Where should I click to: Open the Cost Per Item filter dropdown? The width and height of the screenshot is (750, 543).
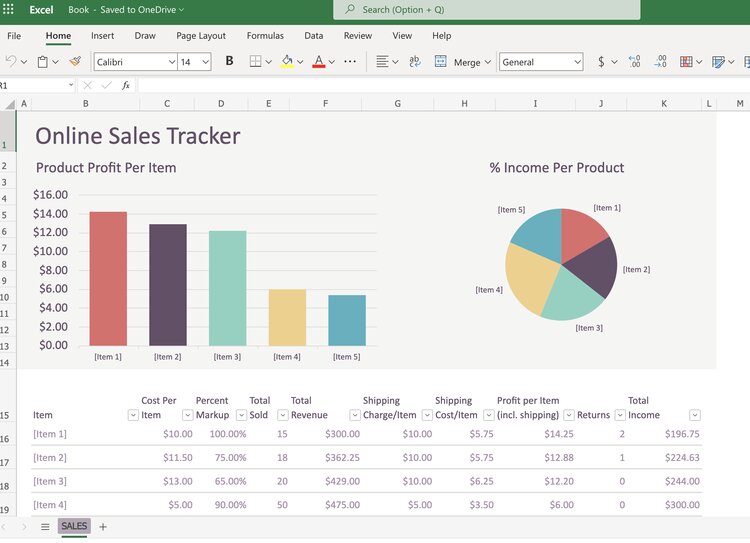[x=188, y=415]
